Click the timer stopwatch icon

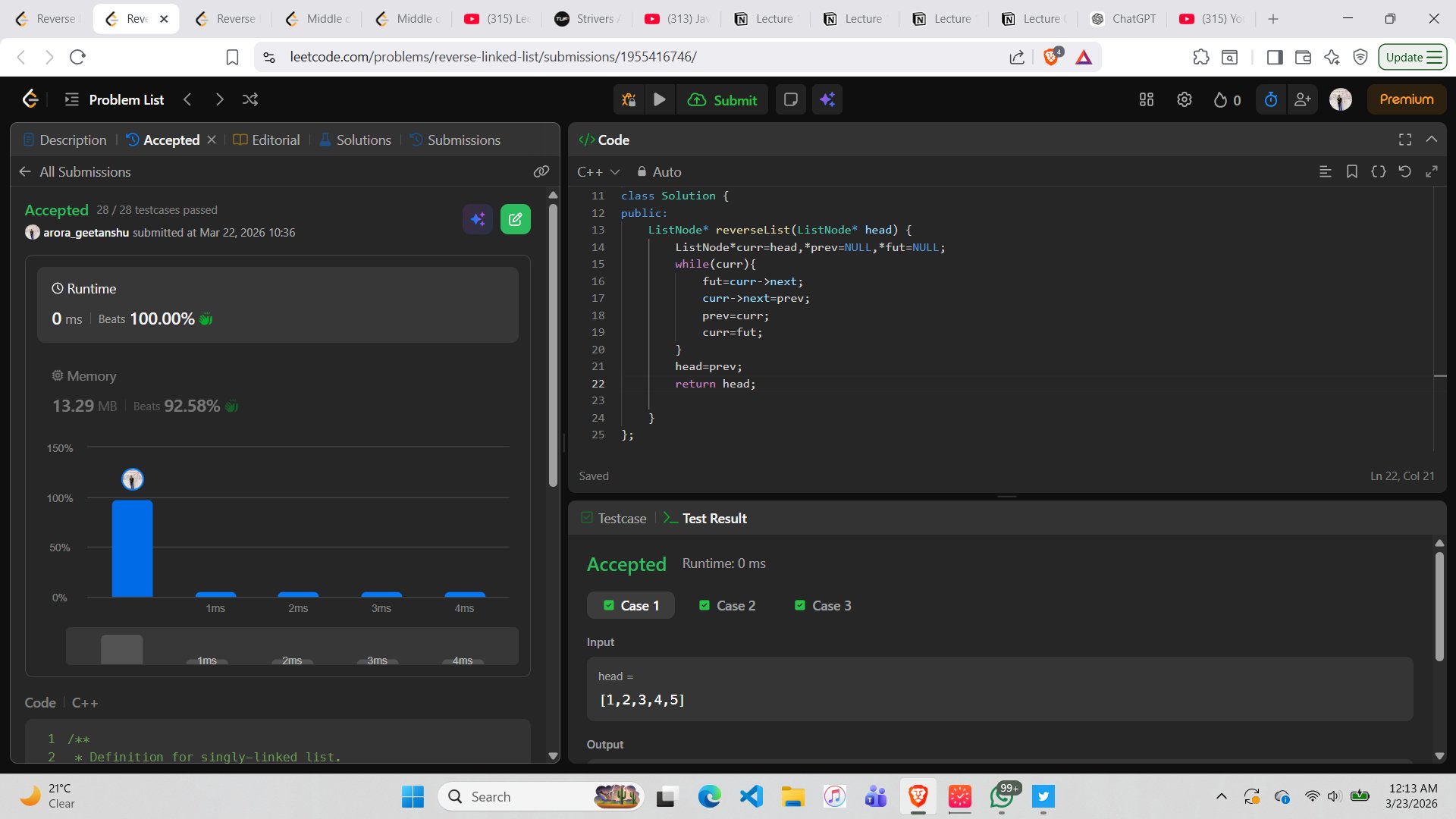pos(1271,99)
